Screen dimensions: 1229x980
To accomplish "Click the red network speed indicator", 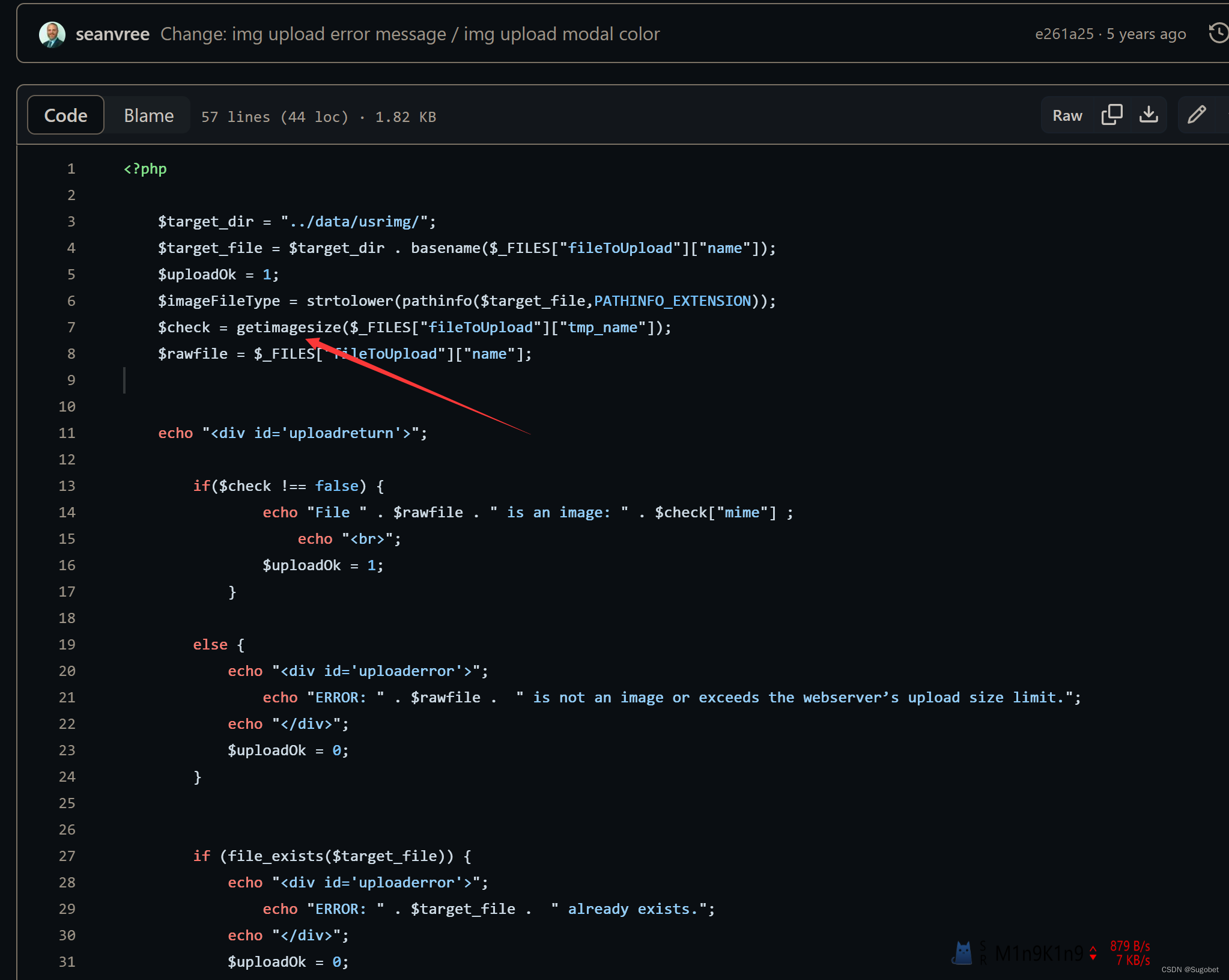I will coord(1130,953).
